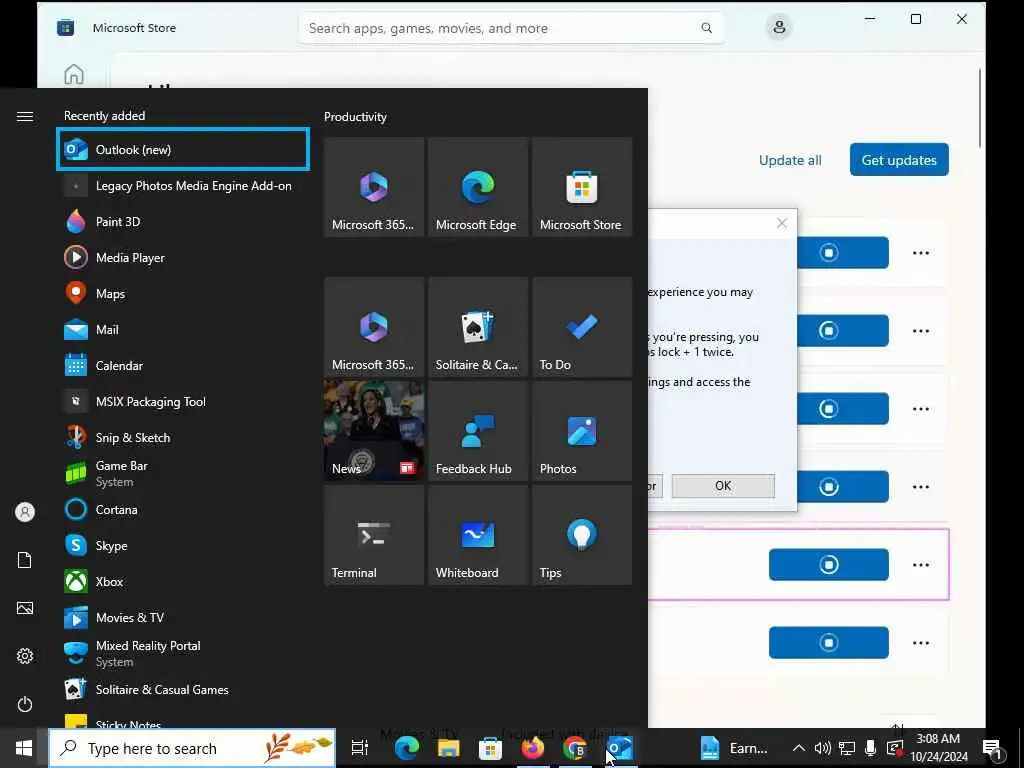Launch Paint 3D from app list
1024x768 pixels.
coord(183,221)
